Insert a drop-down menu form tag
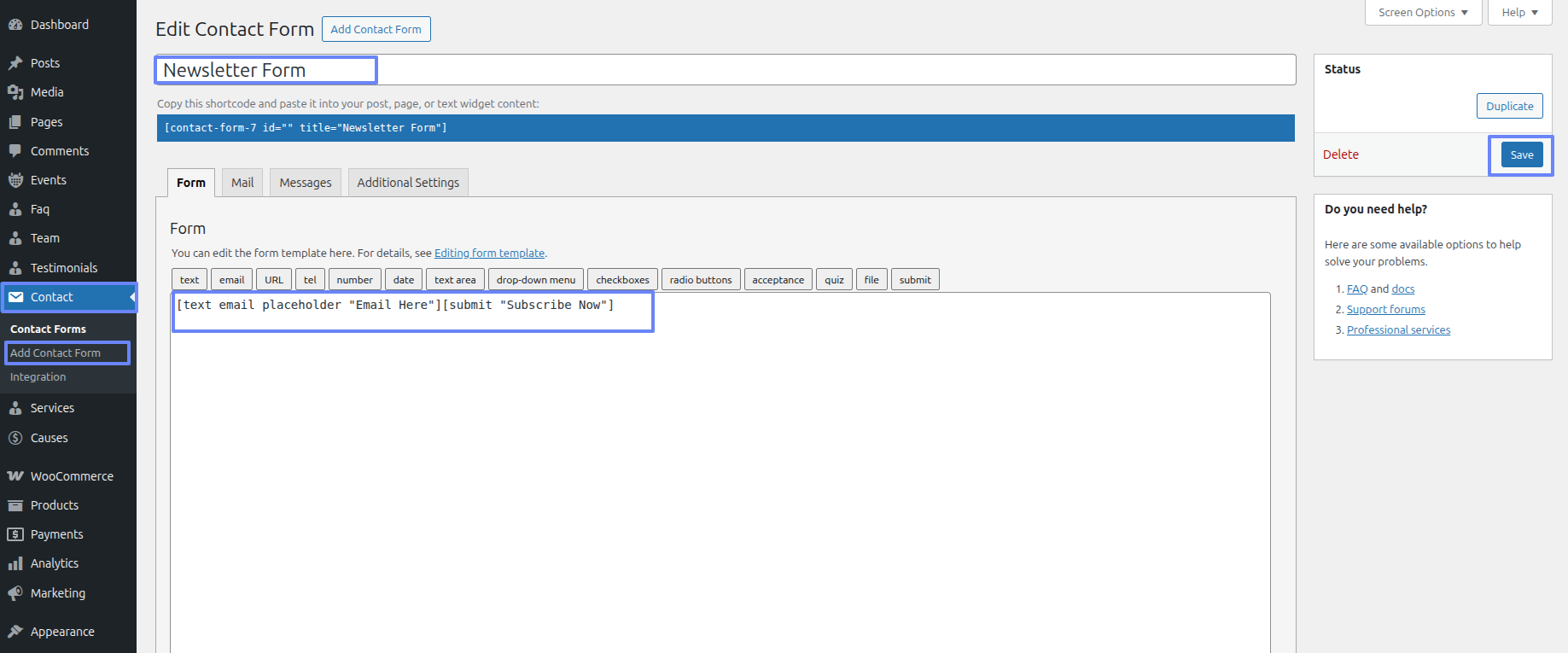Screen dimensions: 1568x653 click(x=536, y=280)
